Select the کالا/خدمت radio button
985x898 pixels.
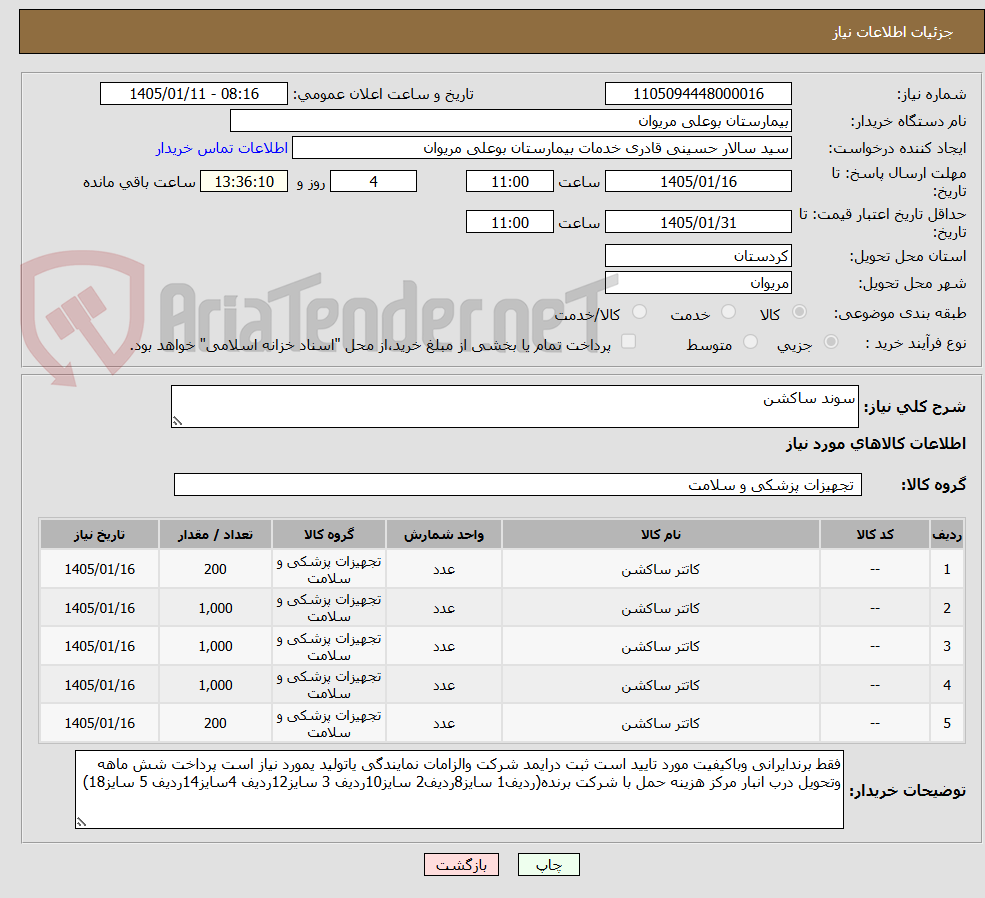[639, 312]
